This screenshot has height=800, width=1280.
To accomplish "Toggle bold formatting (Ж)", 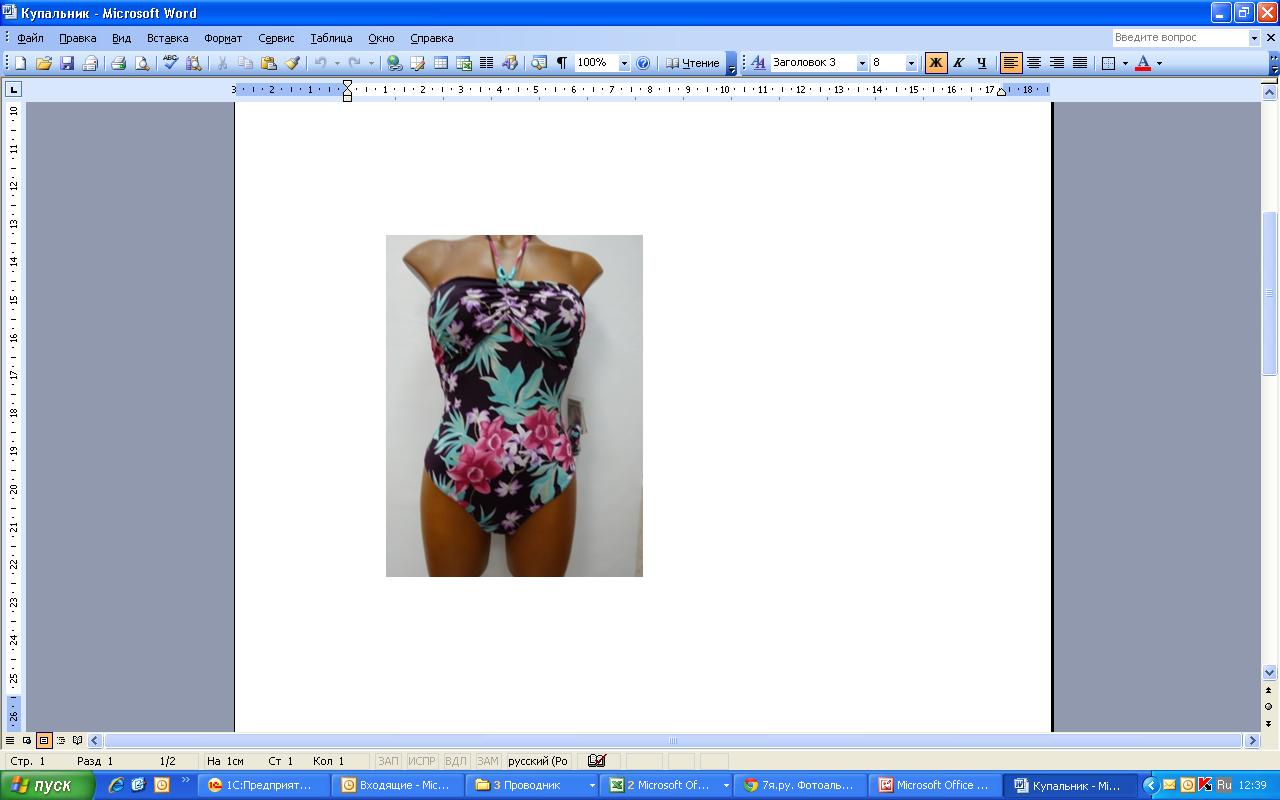I will 936,63.
